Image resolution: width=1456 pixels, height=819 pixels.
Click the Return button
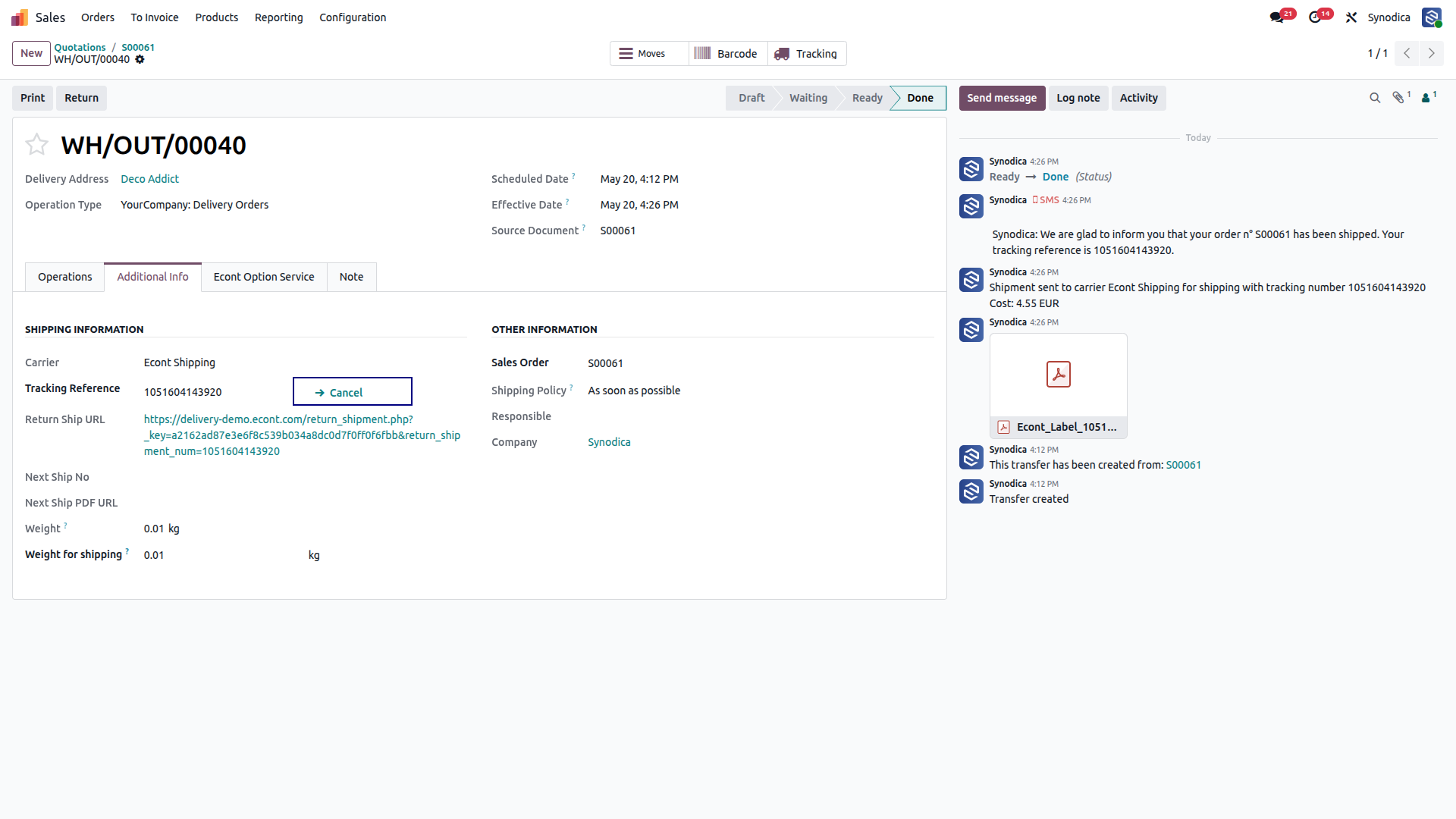(82, 98)
